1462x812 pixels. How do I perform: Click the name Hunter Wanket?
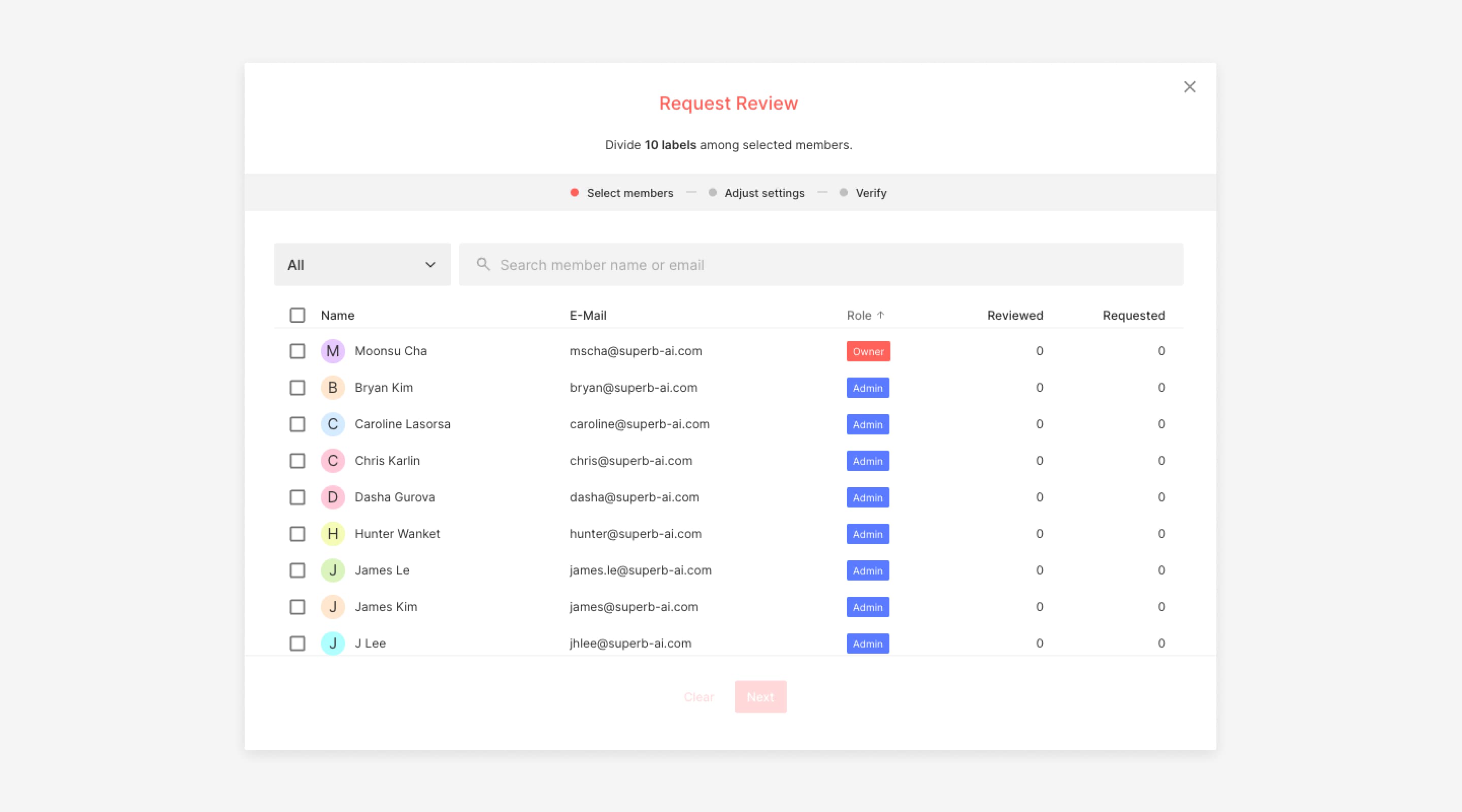click(397, 534)
